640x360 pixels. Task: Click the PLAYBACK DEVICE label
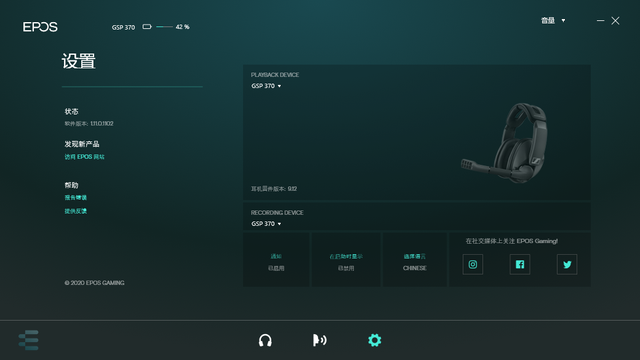(x=275, y=75)
